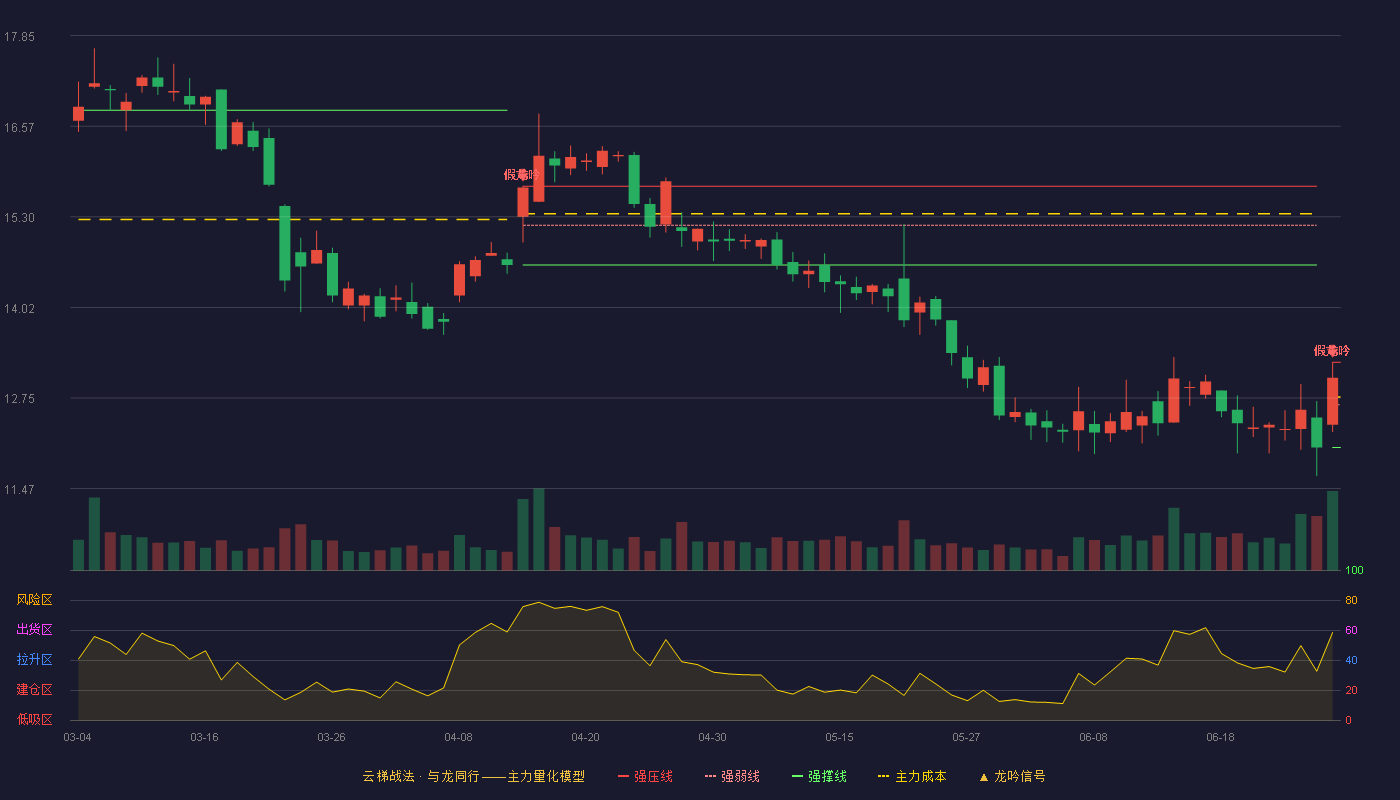Click the 17.85 price axis label
Image resolution: width=1400 pixels, height=800 pixels.
(19, 37)
